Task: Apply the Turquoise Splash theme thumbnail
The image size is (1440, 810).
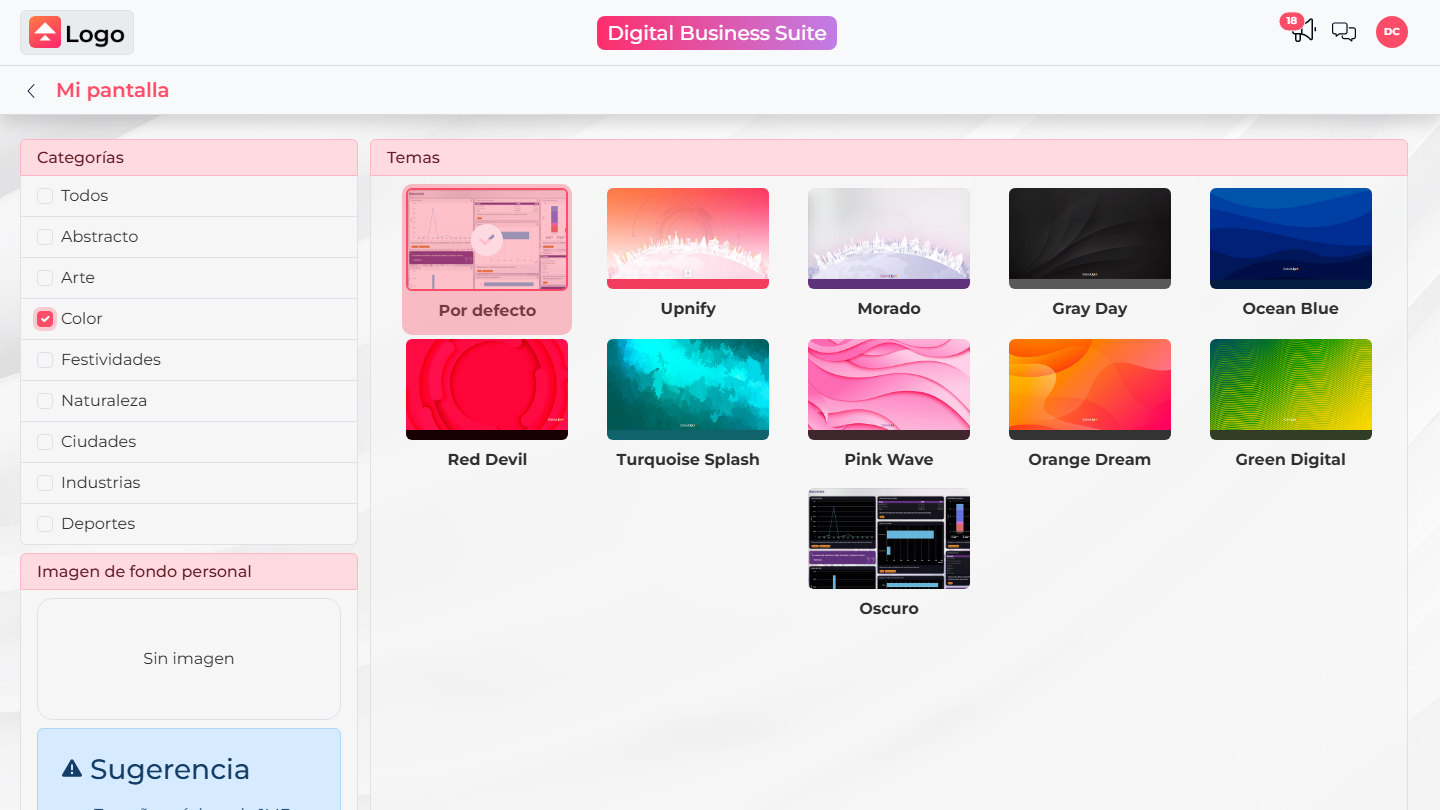Action: 688,389
